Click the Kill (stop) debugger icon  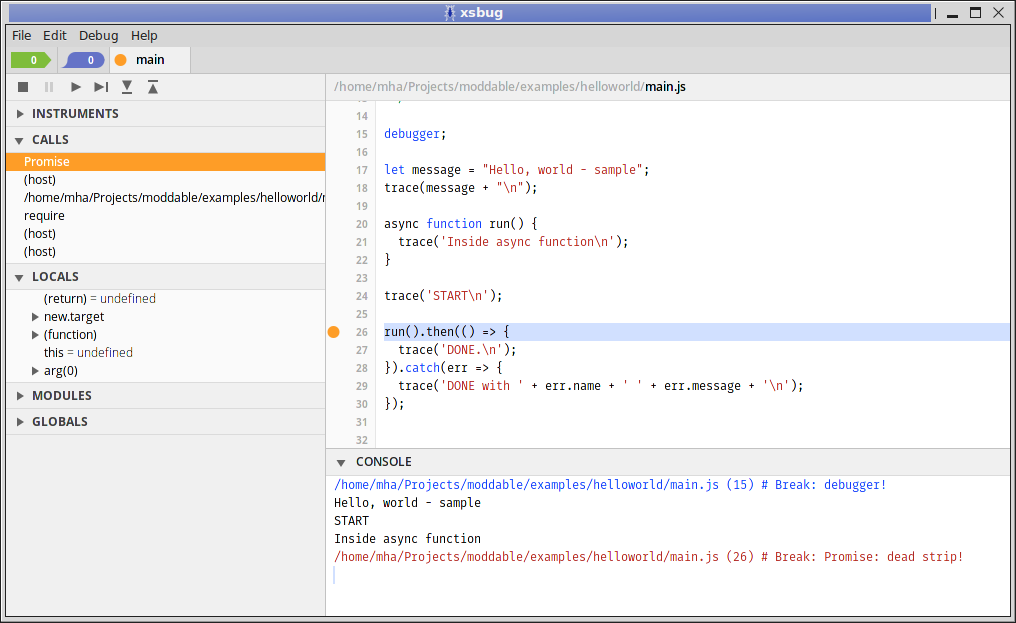click(x=22, y=87)
